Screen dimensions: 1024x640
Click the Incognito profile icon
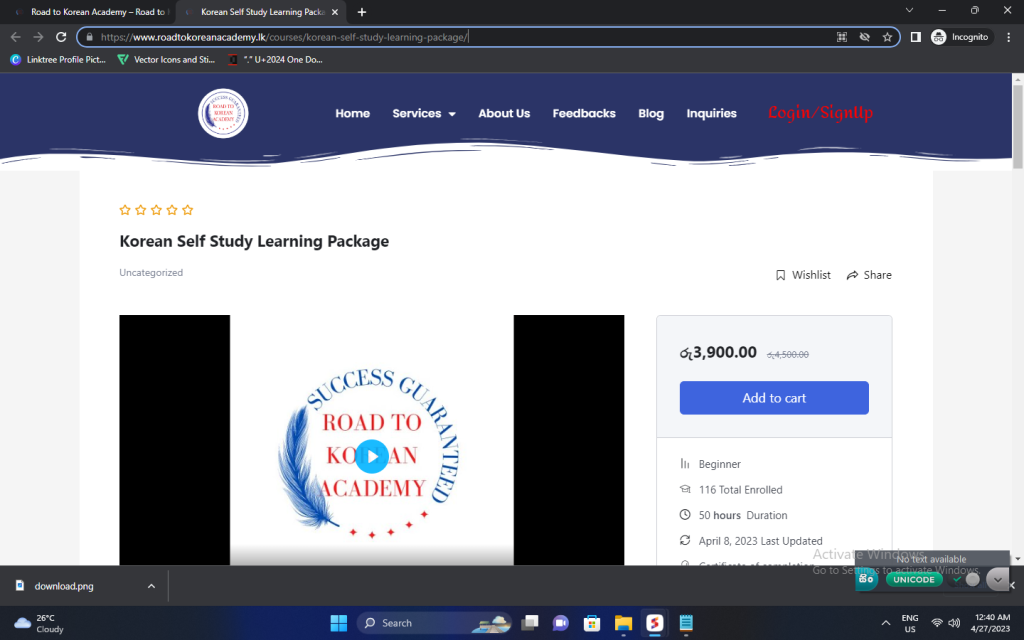(939, 37)
